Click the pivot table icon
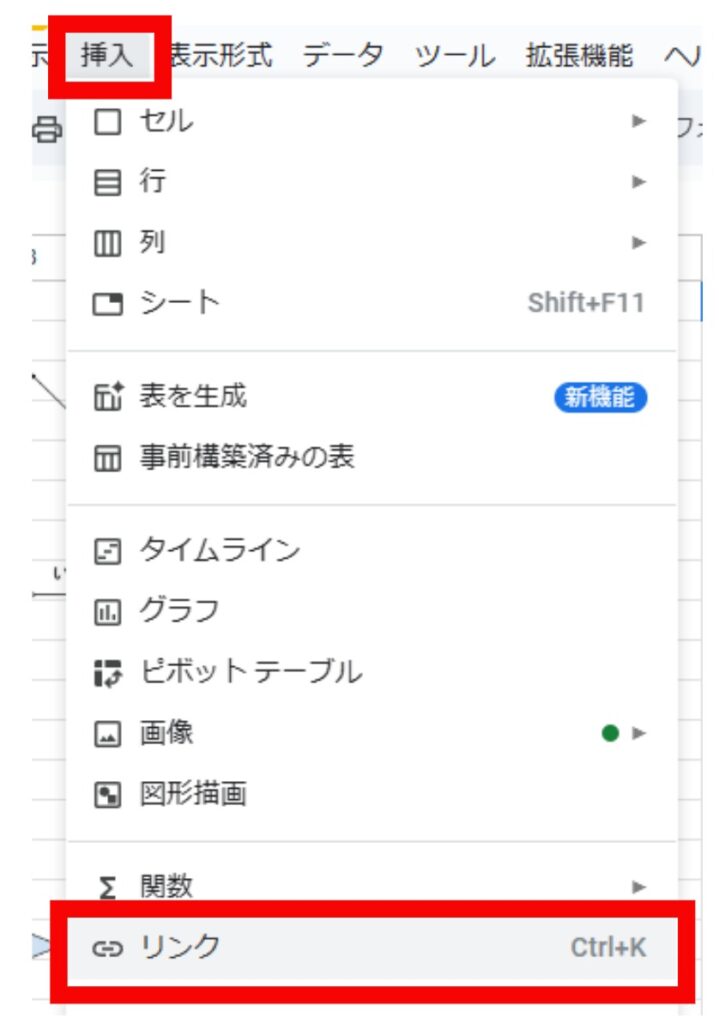The image size is (719, 1024). (x=106, y=673)
